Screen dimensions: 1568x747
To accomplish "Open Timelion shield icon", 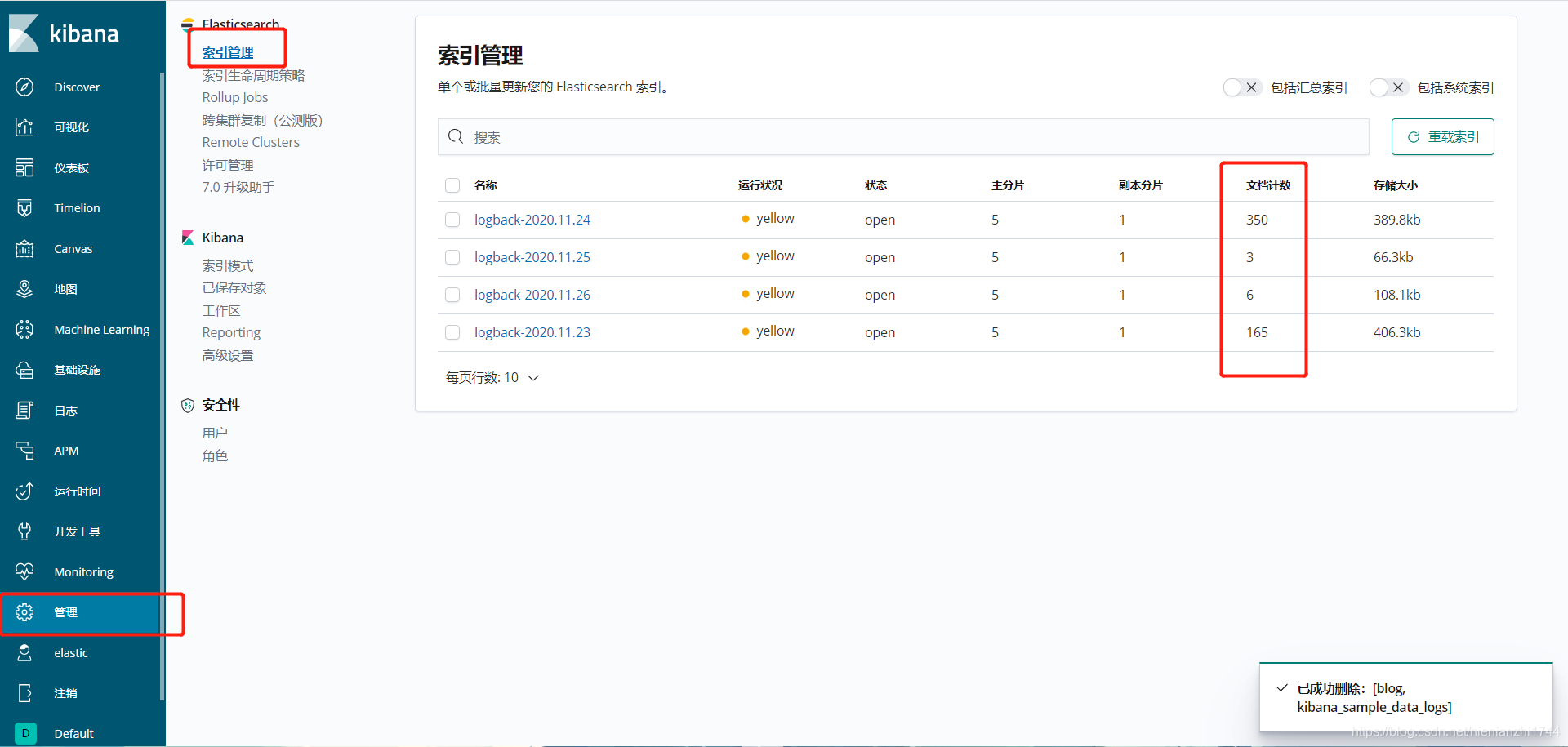I will tap(24, 208).
